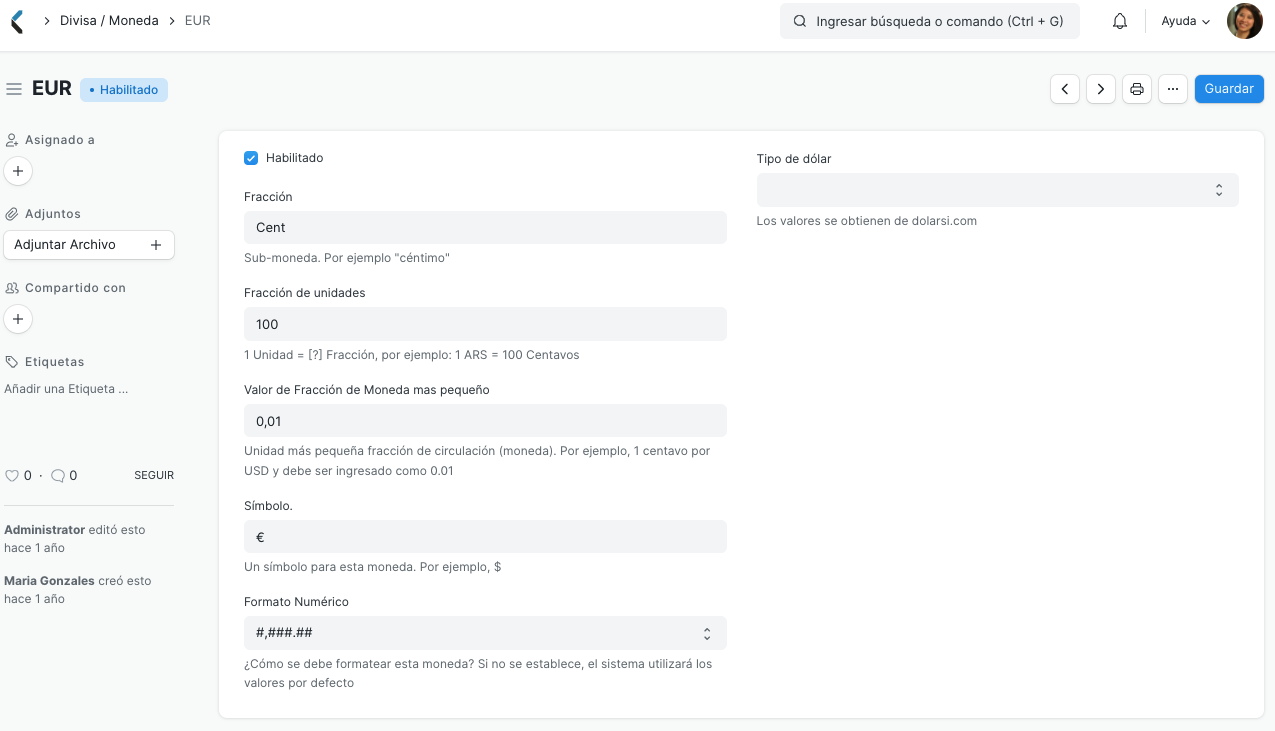1275x731 pixels.
Task: Click 'Maria Gonzales creó esto' entry
Action: point(78,590)
